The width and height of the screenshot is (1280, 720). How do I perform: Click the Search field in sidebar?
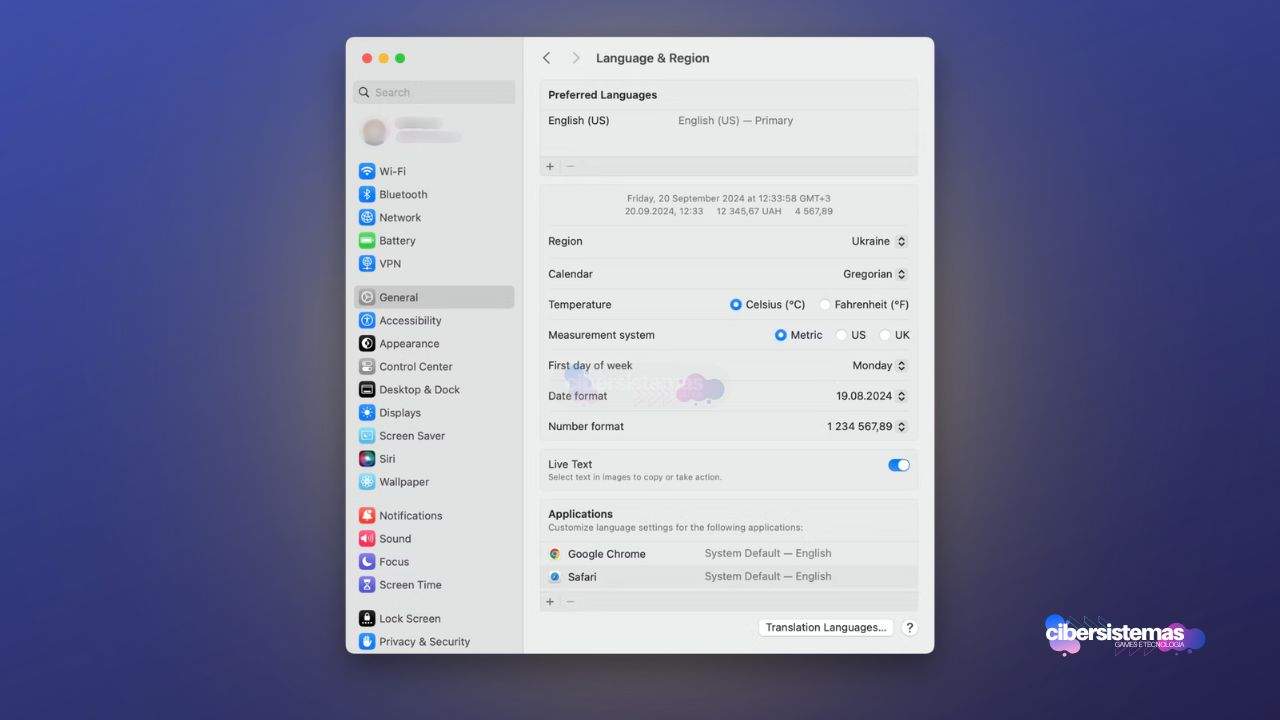coord(434,92)
